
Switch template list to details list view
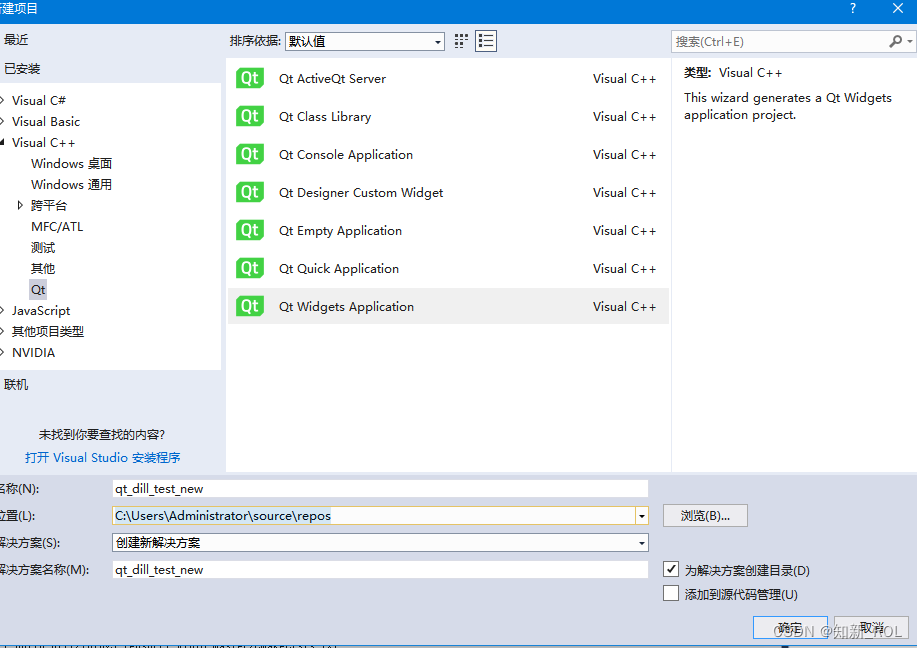[485, 41]
